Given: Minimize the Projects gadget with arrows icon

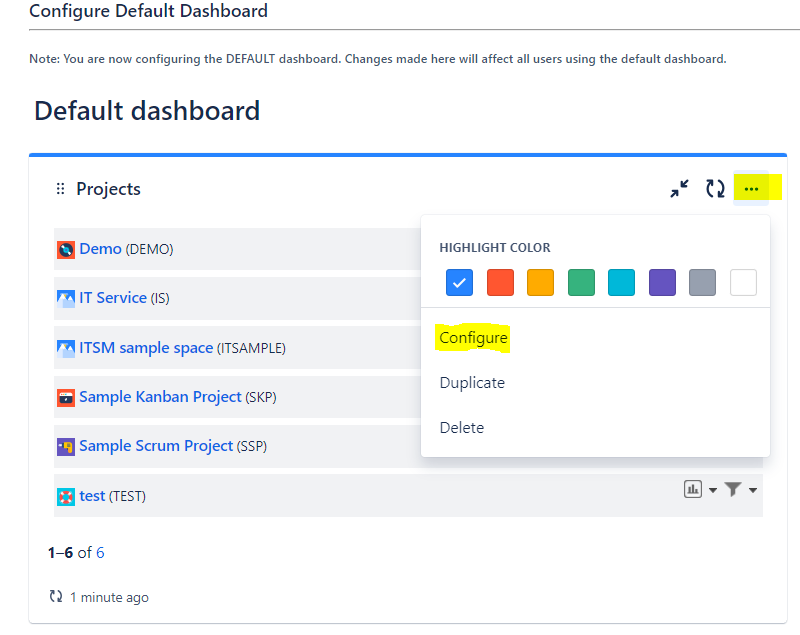Looking at the screenshot, I should [680, 189].
